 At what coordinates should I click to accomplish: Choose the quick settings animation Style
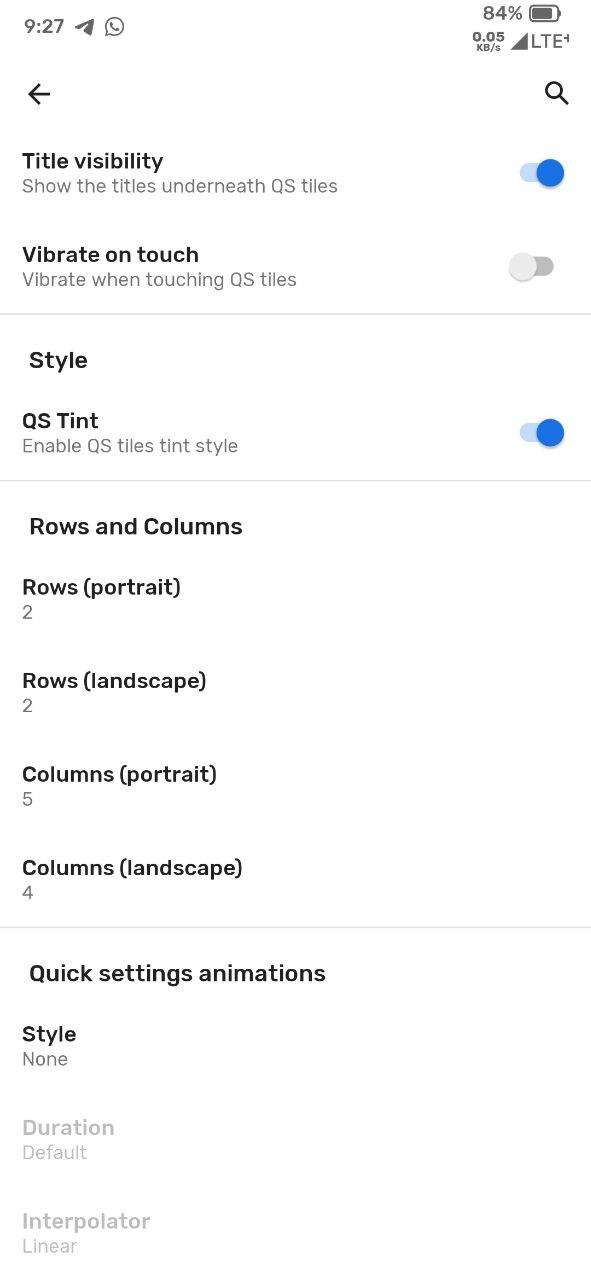(295, 1046)
